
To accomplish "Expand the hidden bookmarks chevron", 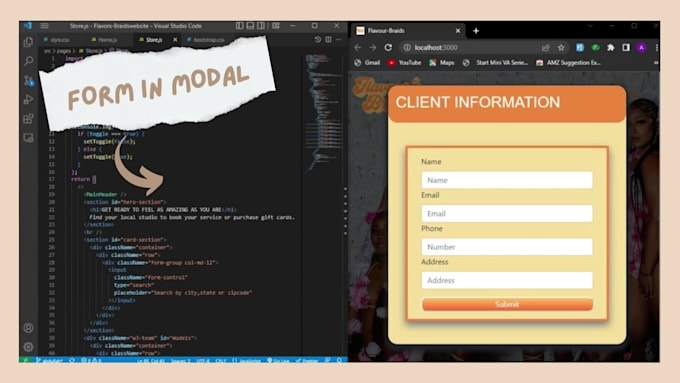I will (656, 63).
